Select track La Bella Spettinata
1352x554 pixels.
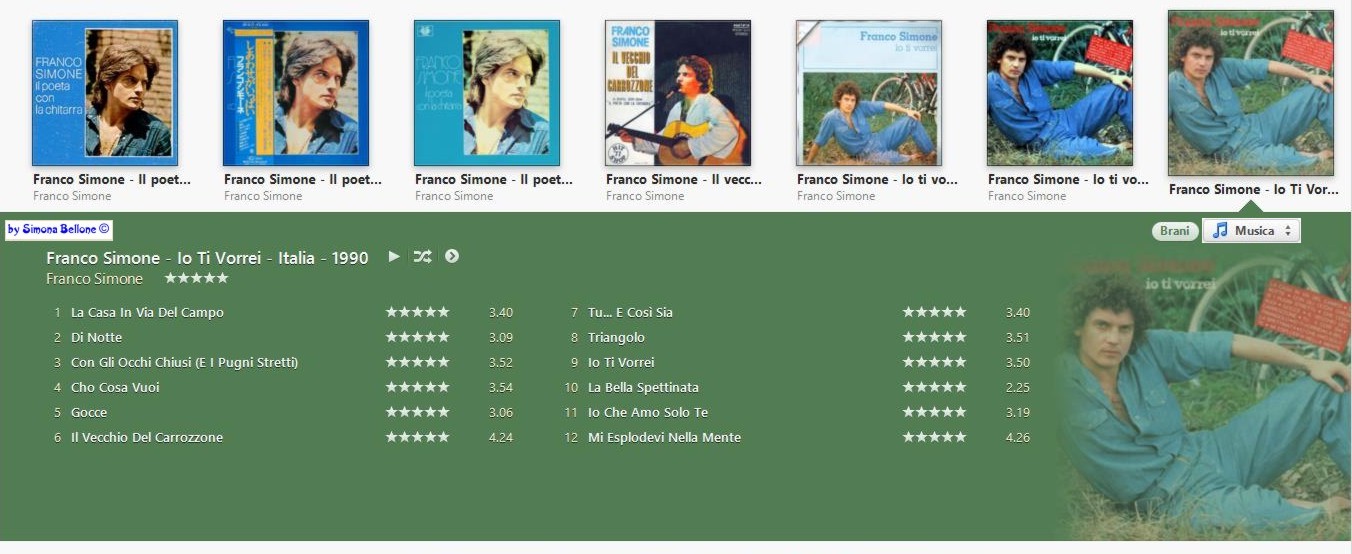tap(643, 387)
